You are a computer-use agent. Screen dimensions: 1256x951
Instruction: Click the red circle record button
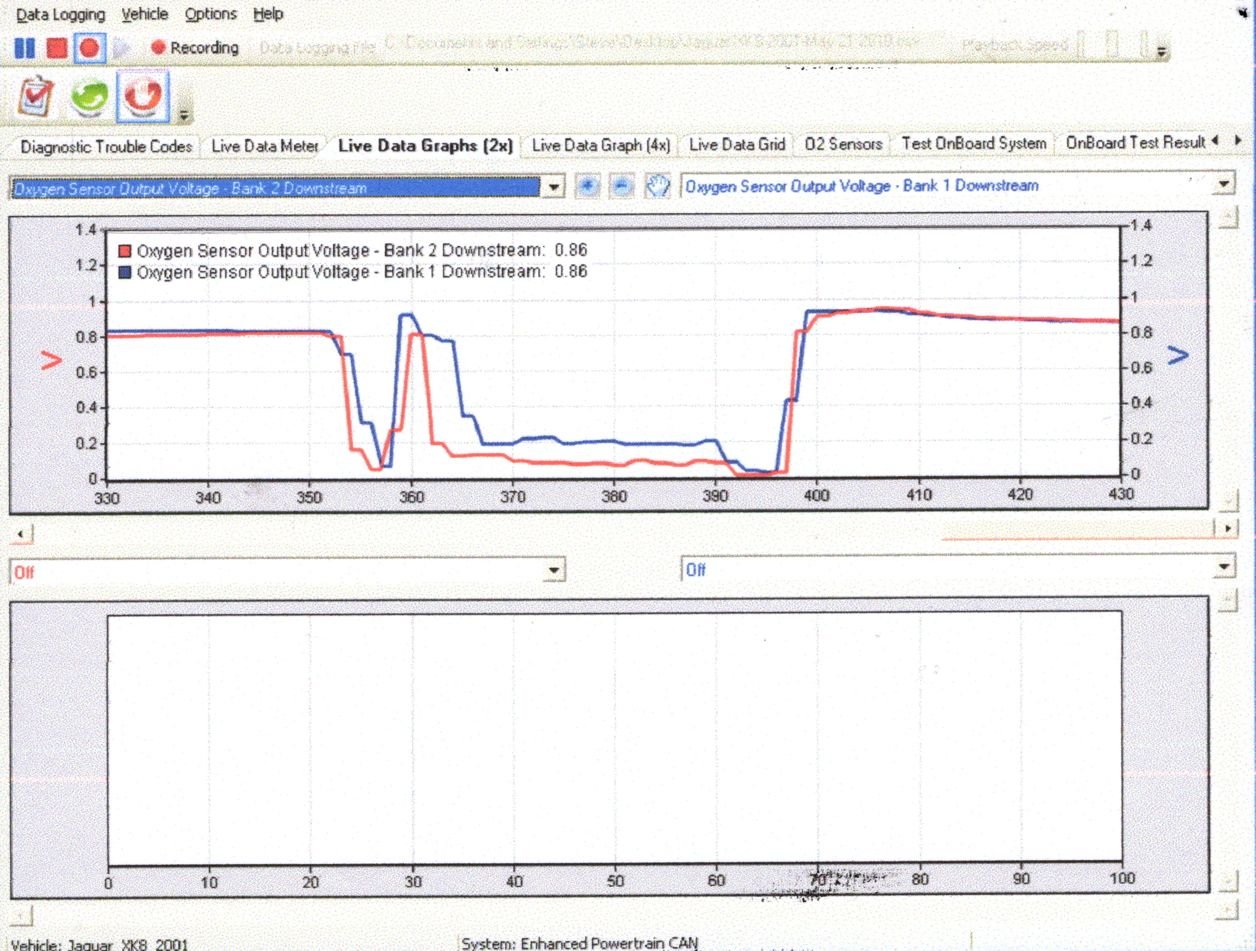pos(89,47)
